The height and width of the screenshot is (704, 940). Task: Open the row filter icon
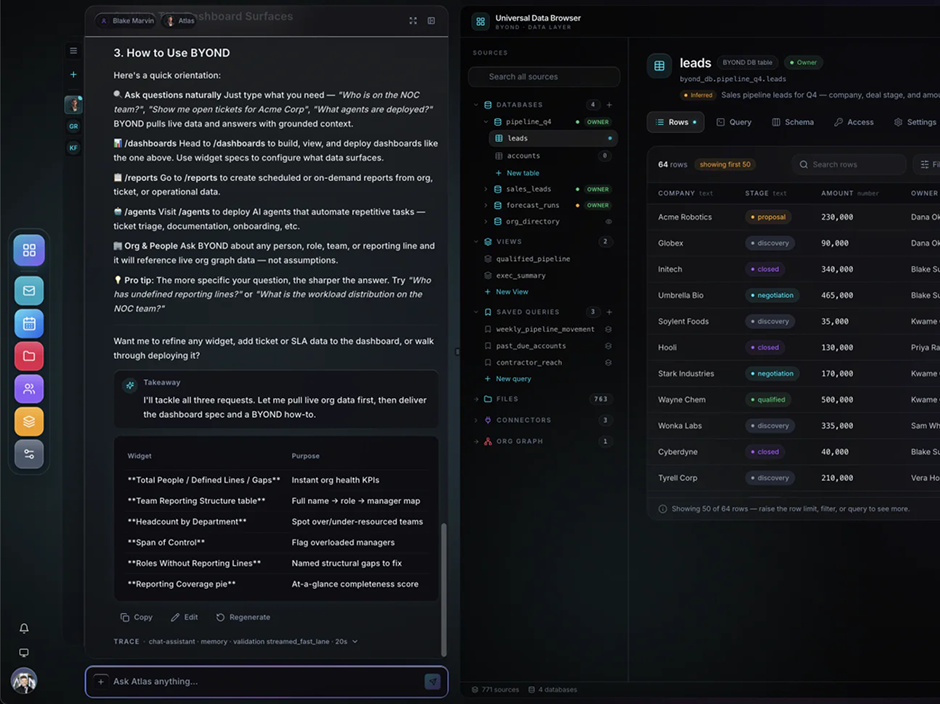(926, 164)
